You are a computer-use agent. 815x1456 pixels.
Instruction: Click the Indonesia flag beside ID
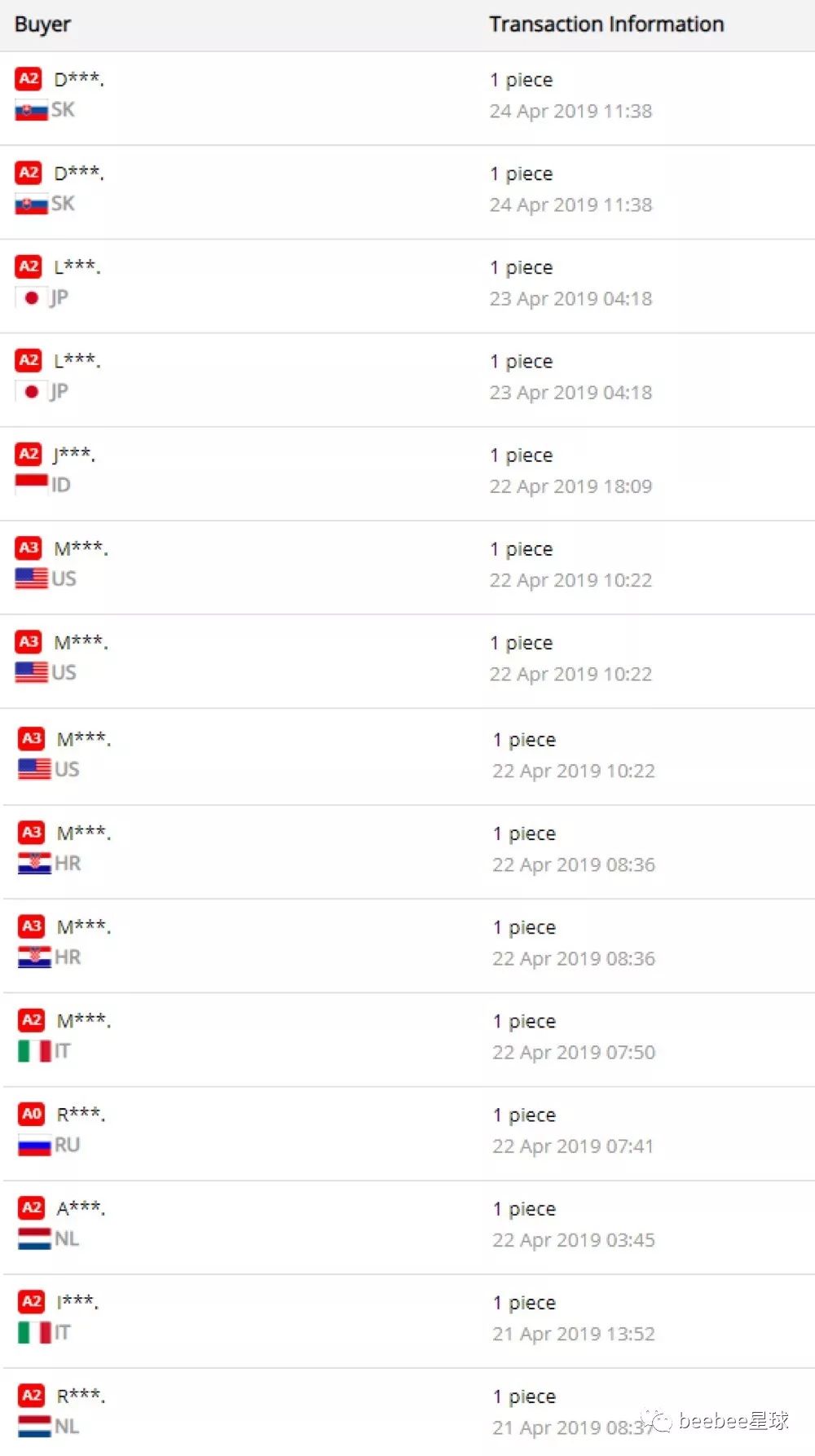(31, 485)
